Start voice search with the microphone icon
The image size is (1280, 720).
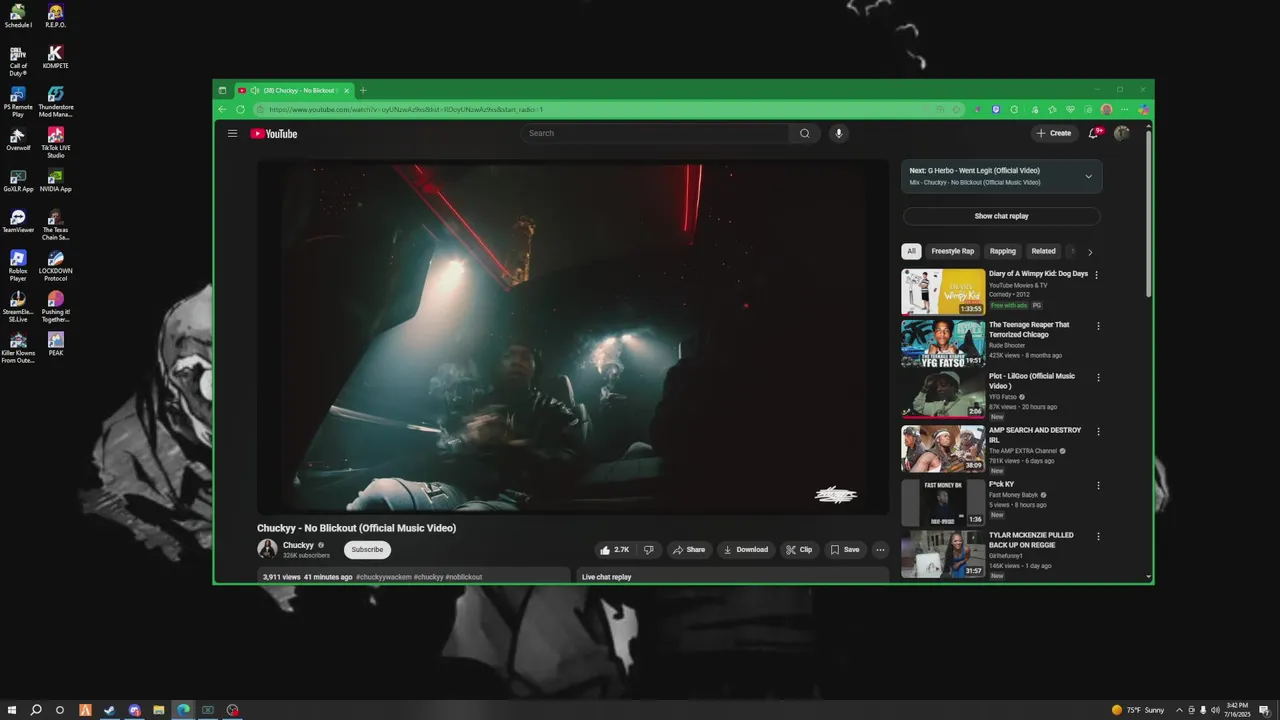pos(839,133)
